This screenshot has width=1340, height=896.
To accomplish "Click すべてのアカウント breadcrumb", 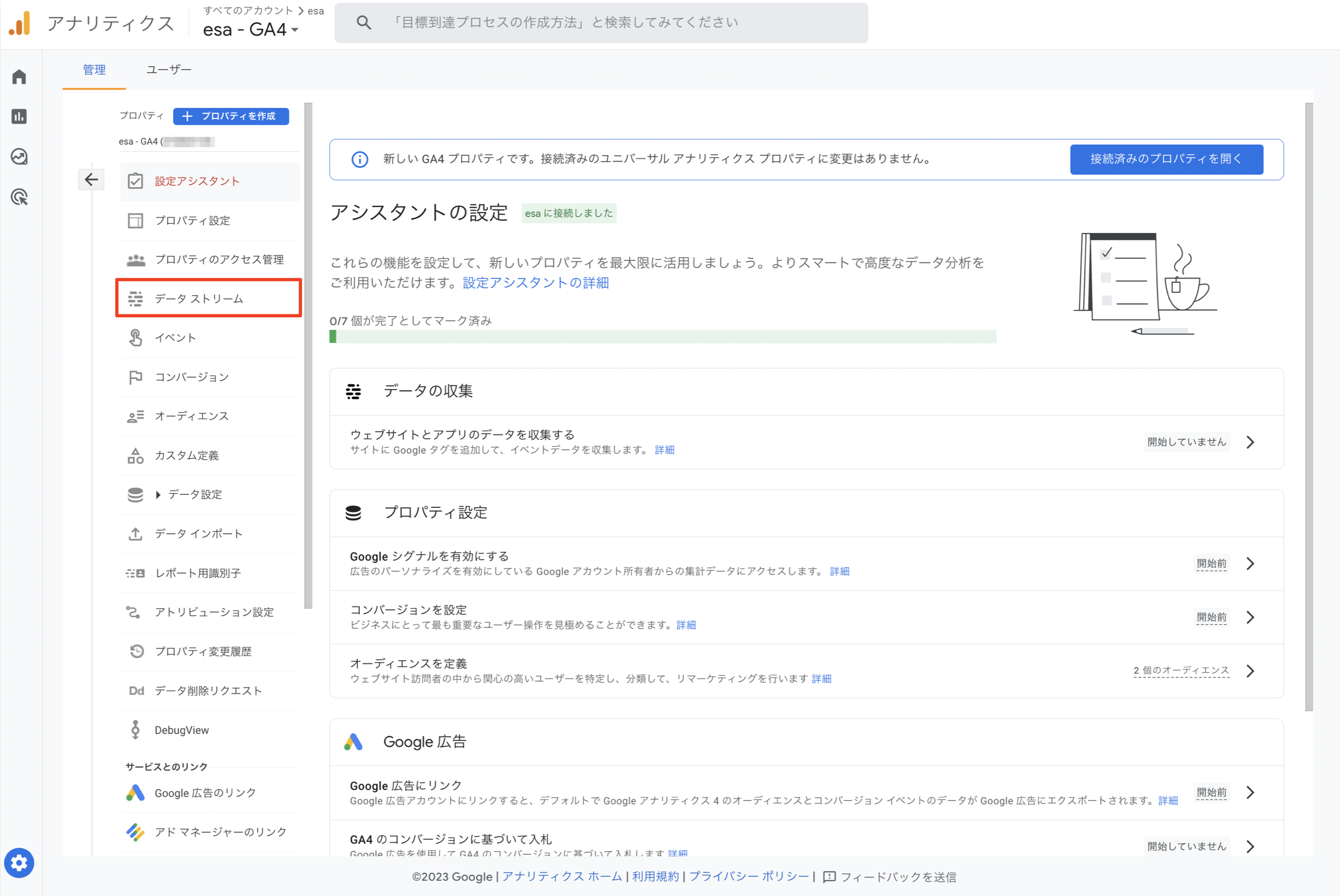I will point(248,10).
